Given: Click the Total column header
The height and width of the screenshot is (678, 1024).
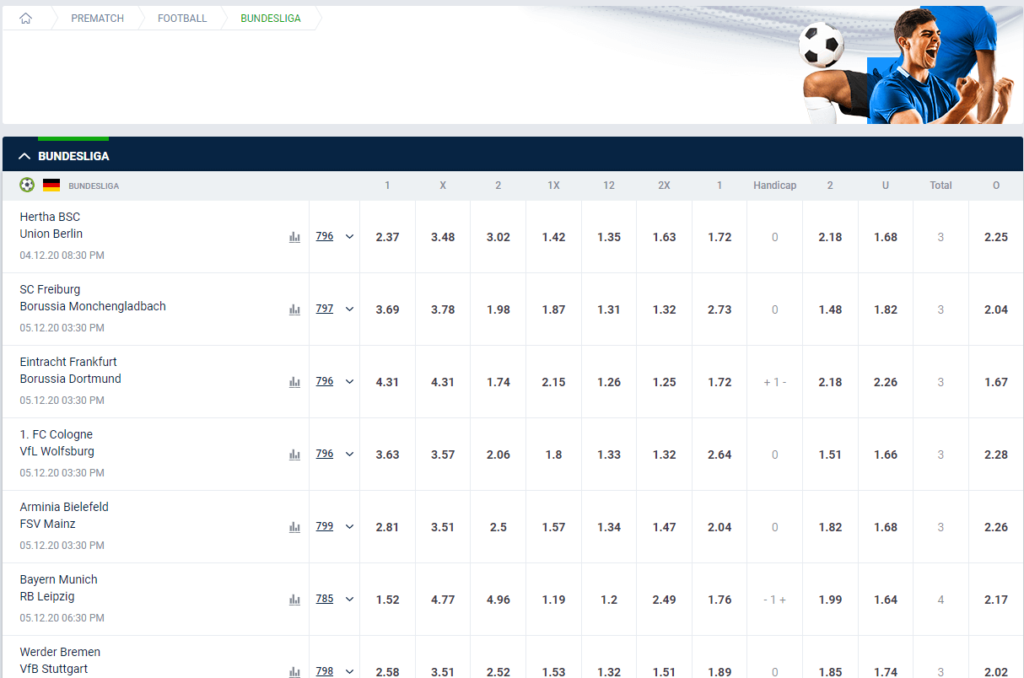Looking at the screenshot, I should pos(940,186).
